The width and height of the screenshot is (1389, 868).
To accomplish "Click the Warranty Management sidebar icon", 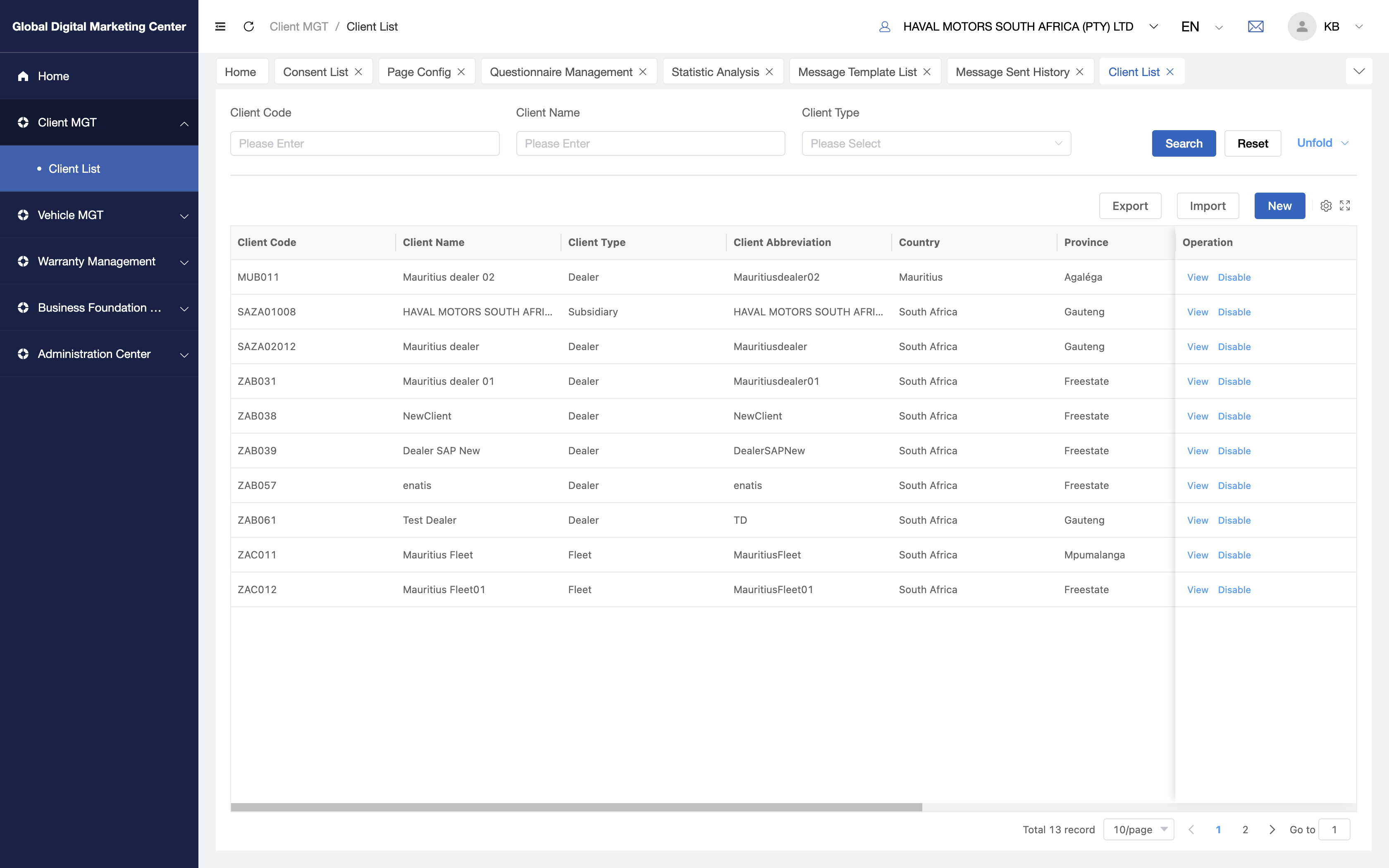I will (23, 261).
